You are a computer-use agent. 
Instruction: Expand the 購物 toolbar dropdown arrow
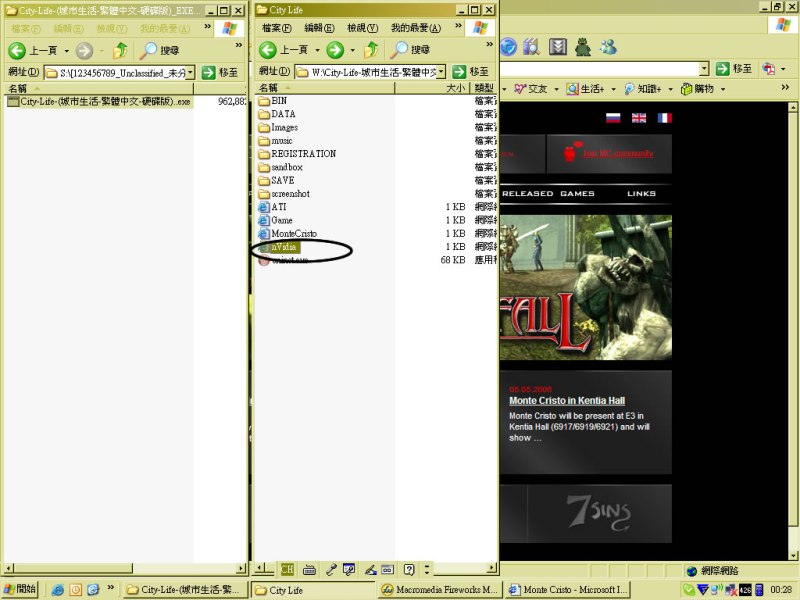722,89
